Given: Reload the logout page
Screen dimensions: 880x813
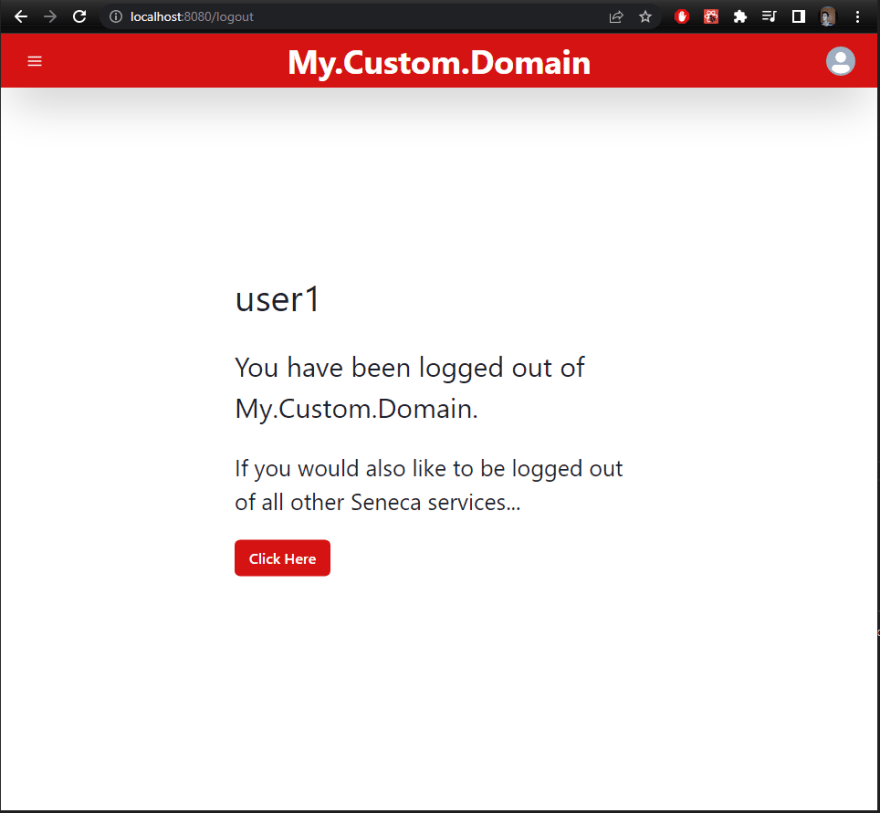Looking at the screenshot, I should 80,17.
